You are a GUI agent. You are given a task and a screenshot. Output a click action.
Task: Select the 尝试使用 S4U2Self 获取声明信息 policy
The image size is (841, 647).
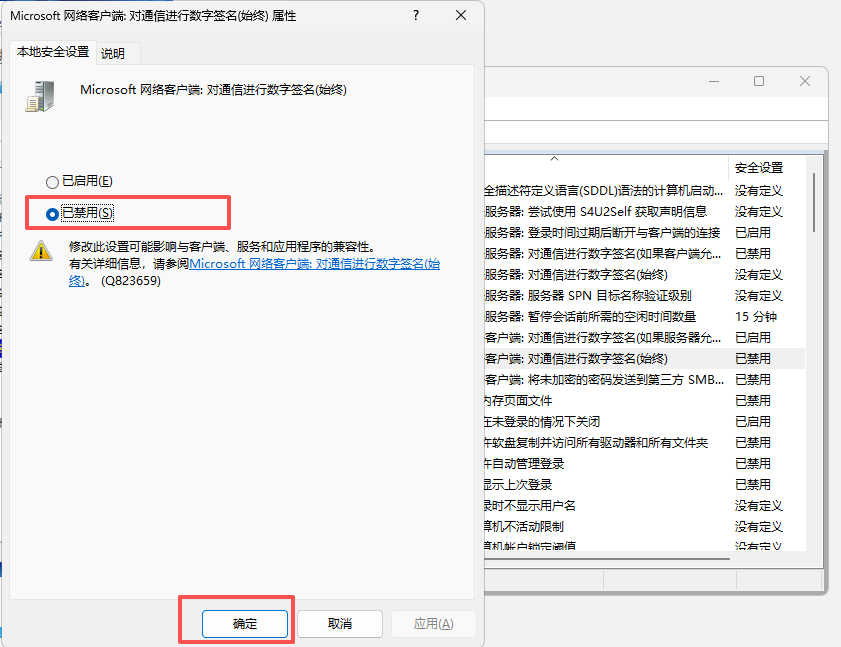click(x=596, y=211)
